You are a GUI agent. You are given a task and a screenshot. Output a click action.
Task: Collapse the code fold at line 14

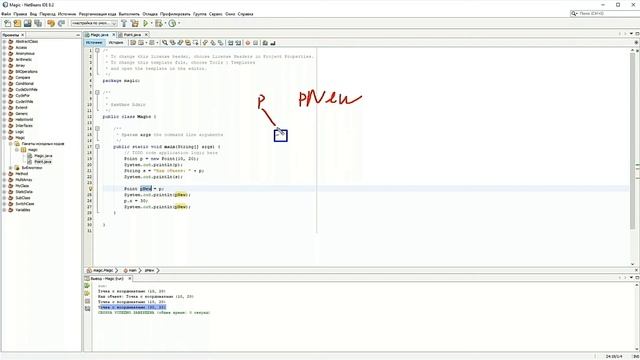point(97,129)
